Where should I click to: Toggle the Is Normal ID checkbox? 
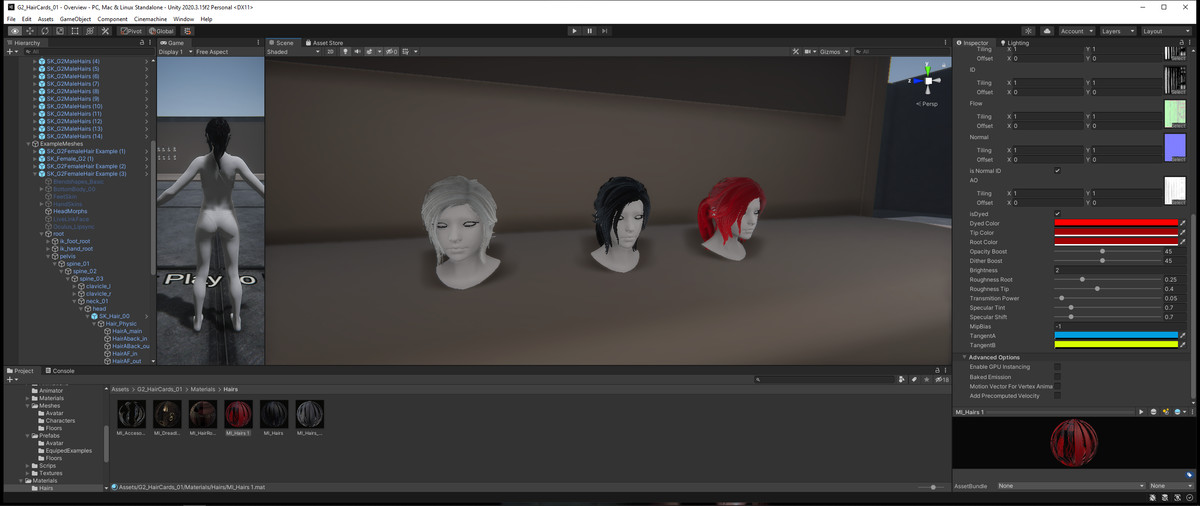[1058, 171]
